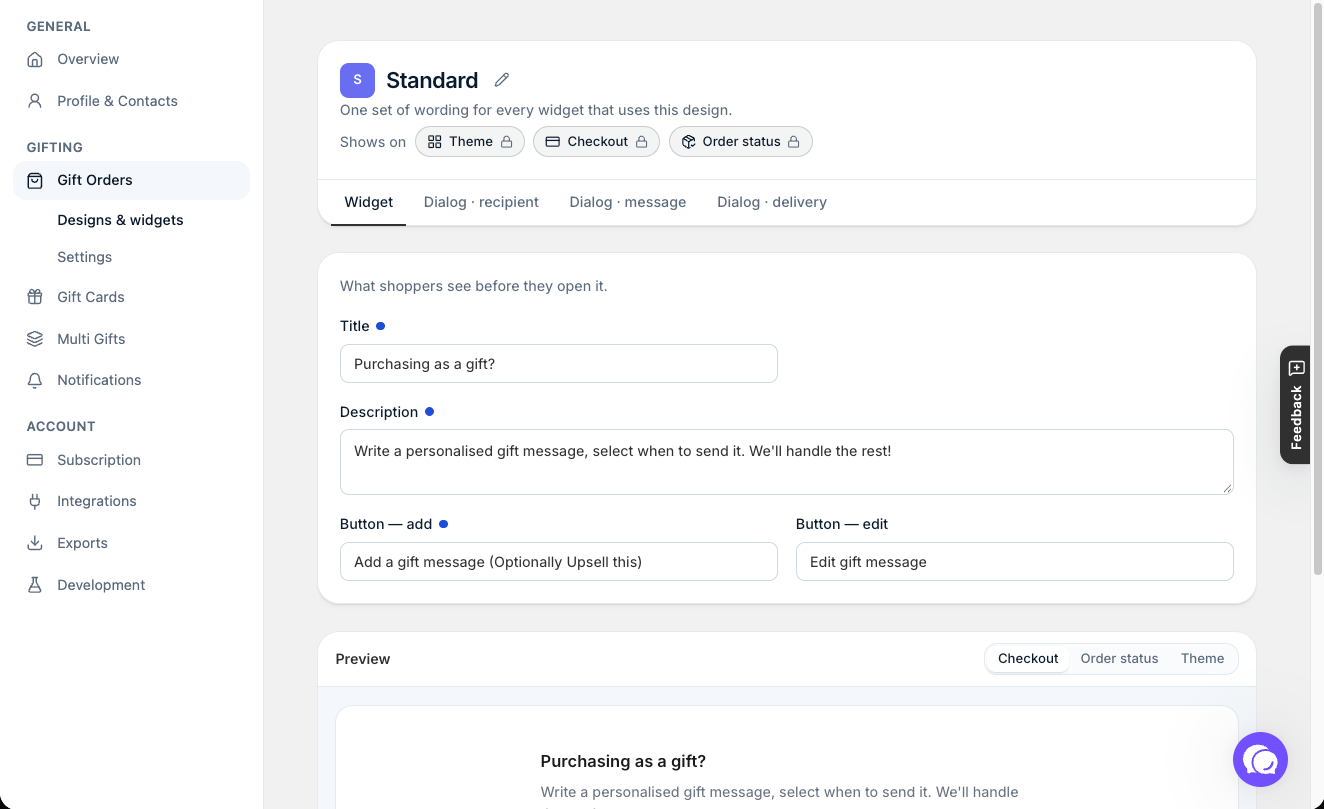Image resolution: width=1324 pixels, height=809 pixels.
Task: Open the purple chat bubble widget
Action: (x=1260, y=760)
